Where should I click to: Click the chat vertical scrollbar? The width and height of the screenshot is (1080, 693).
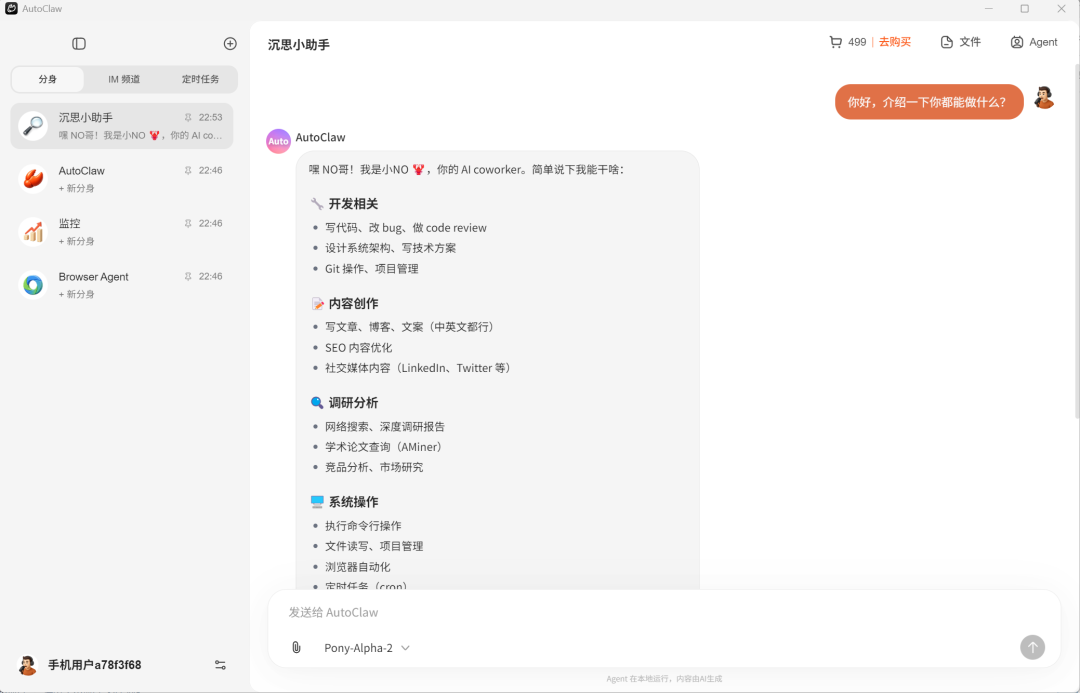click(1076, 240)
